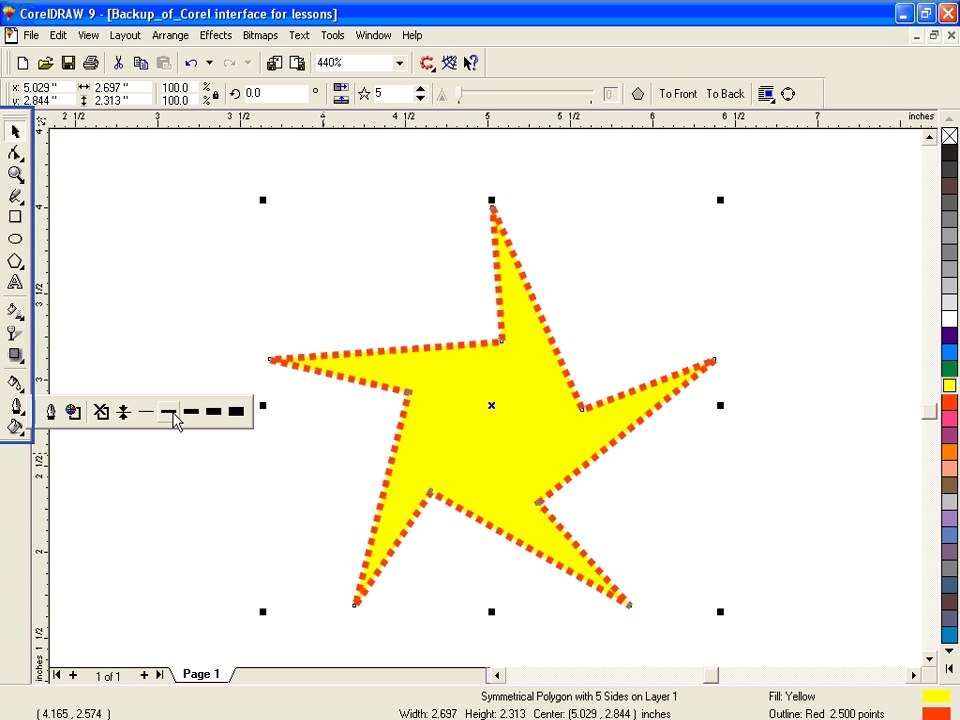This screenshot has width=960, height=720.
Task: Create a new document
Action: 23,62
